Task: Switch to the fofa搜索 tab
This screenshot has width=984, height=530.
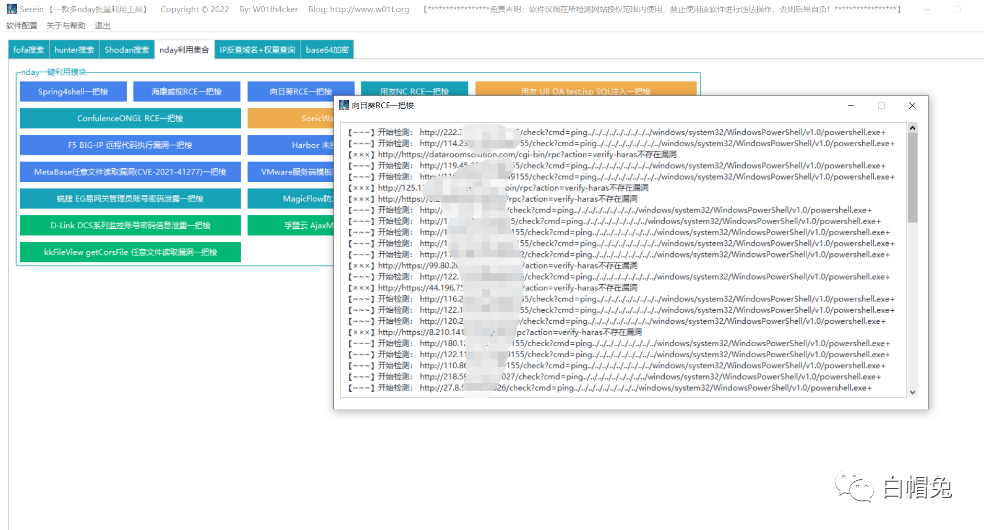Action: (29, 50)
